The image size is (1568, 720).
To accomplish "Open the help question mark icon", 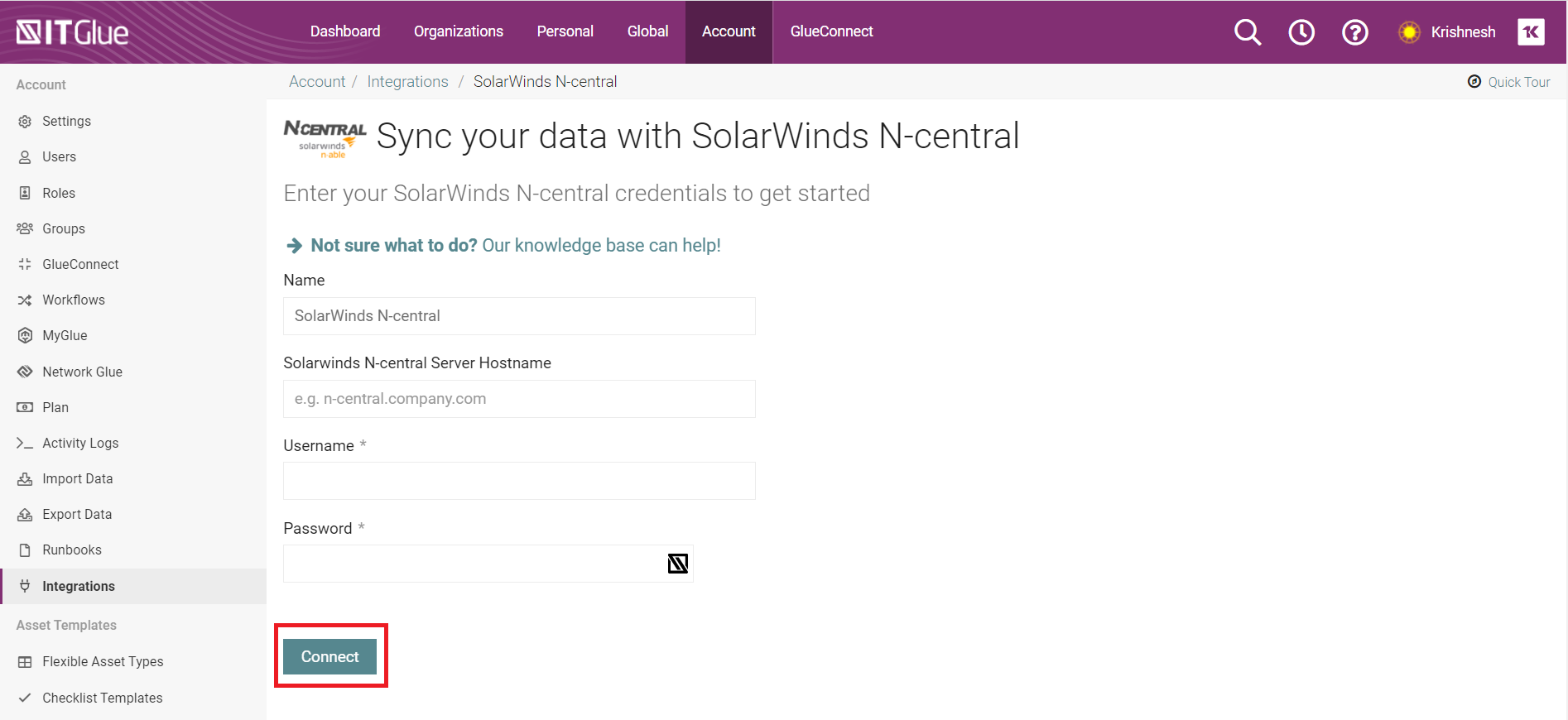I will tap(1355, 32).
